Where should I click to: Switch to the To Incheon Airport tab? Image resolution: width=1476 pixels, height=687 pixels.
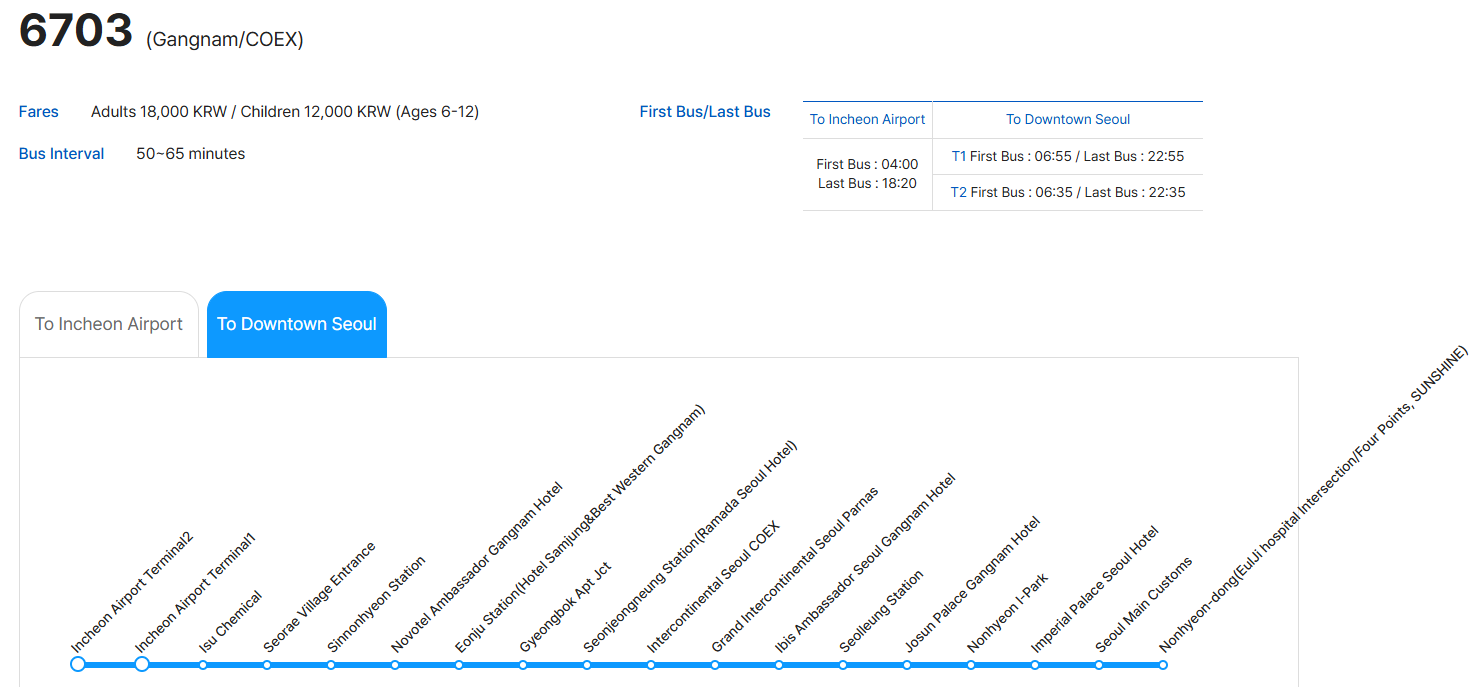pyautogui.click(x=109, y=324)
